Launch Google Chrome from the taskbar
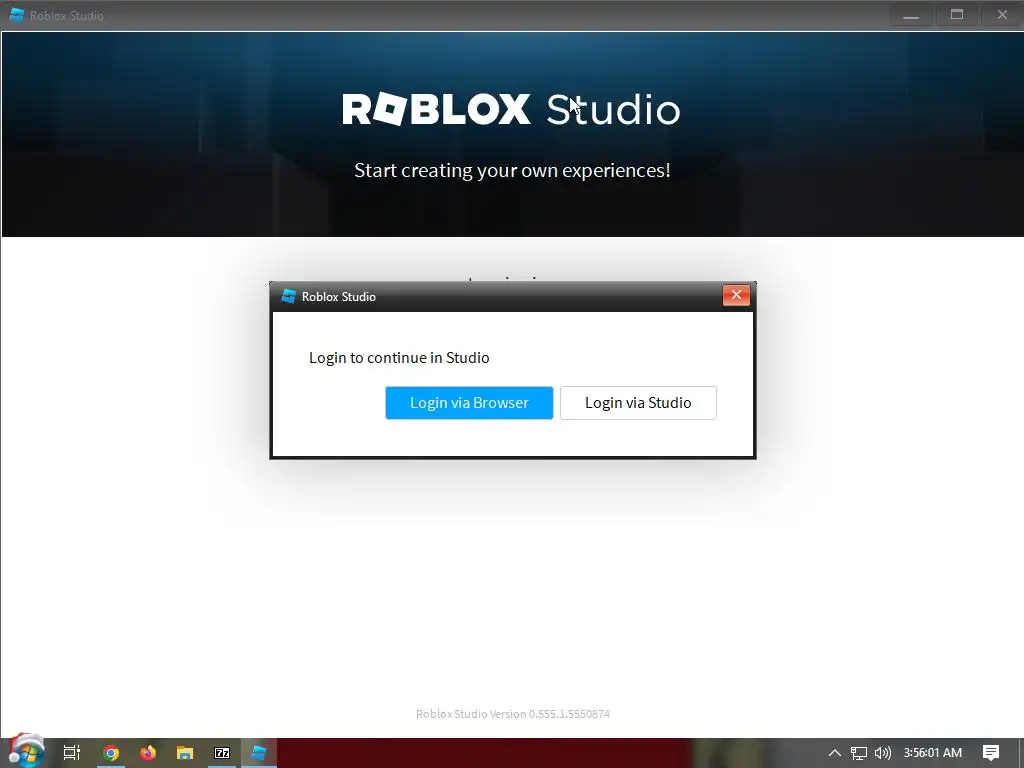The image size is (1024, 768). coord(111,753)
